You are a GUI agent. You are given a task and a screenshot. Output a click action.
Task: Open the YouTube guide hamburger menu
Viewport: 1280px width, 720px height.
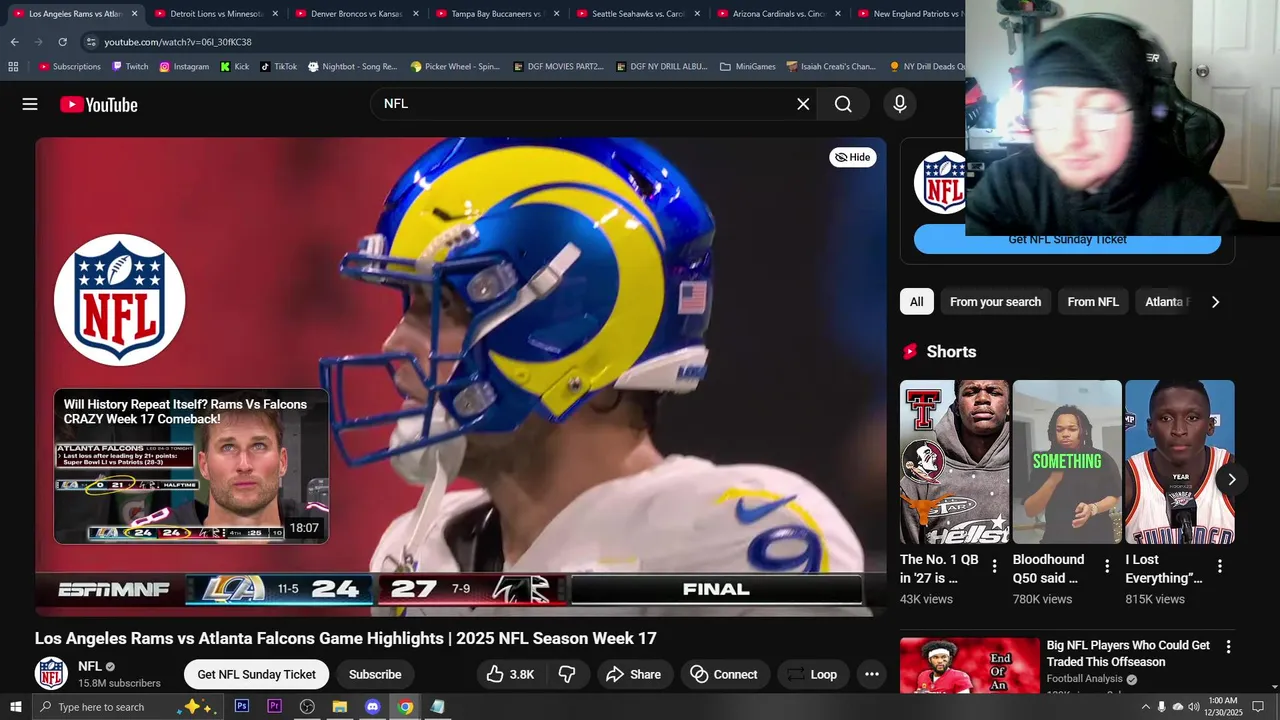click(x=30, y=104)
